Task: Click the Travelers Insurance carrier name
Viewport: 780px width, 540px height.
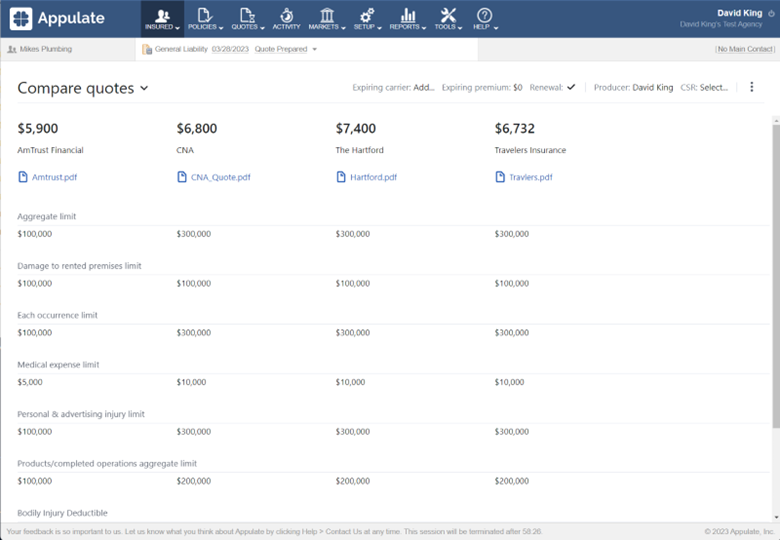Action: pyautogui.click(x=530, y=150)
